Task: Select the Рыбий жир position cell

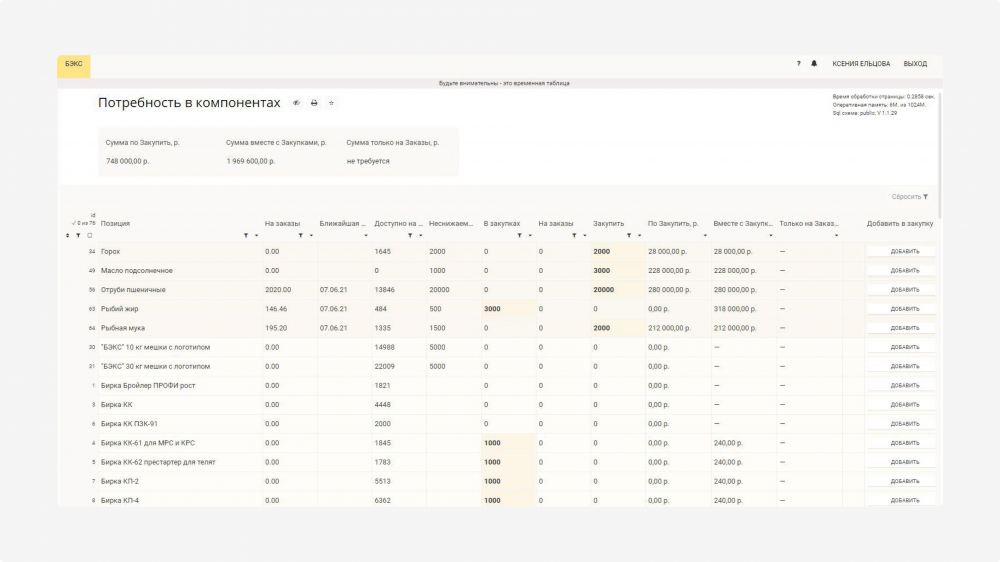Action: click(x=180, y=309)
